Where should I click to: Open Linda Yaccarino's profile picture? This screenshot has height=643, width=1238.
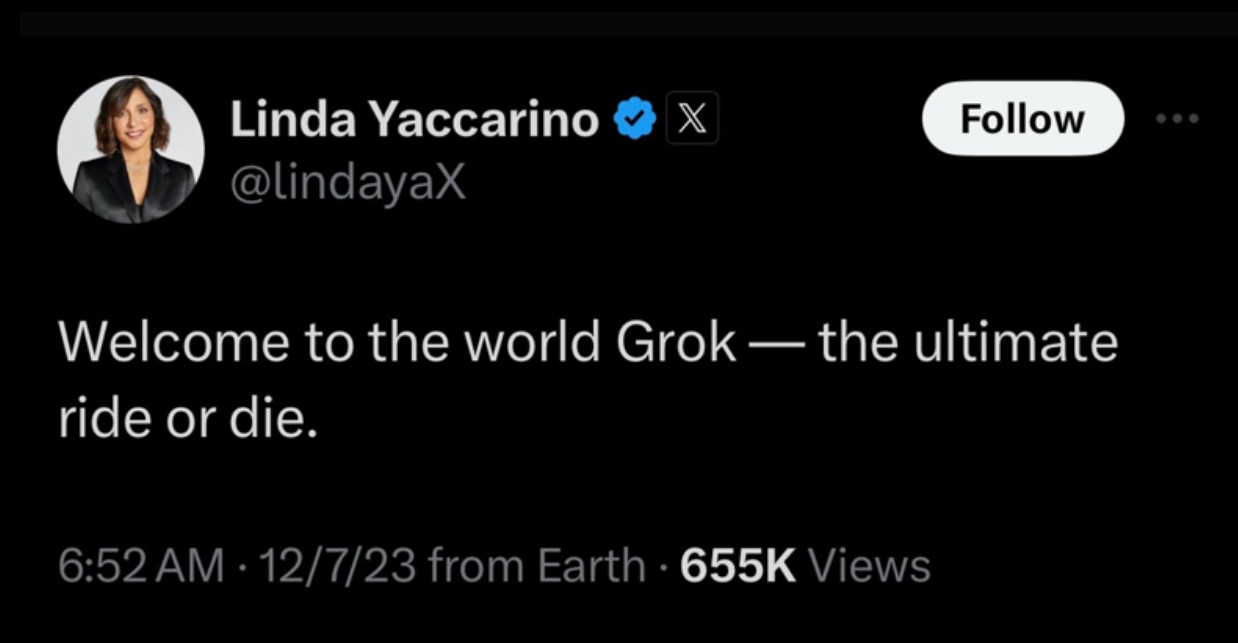point(131,150)
